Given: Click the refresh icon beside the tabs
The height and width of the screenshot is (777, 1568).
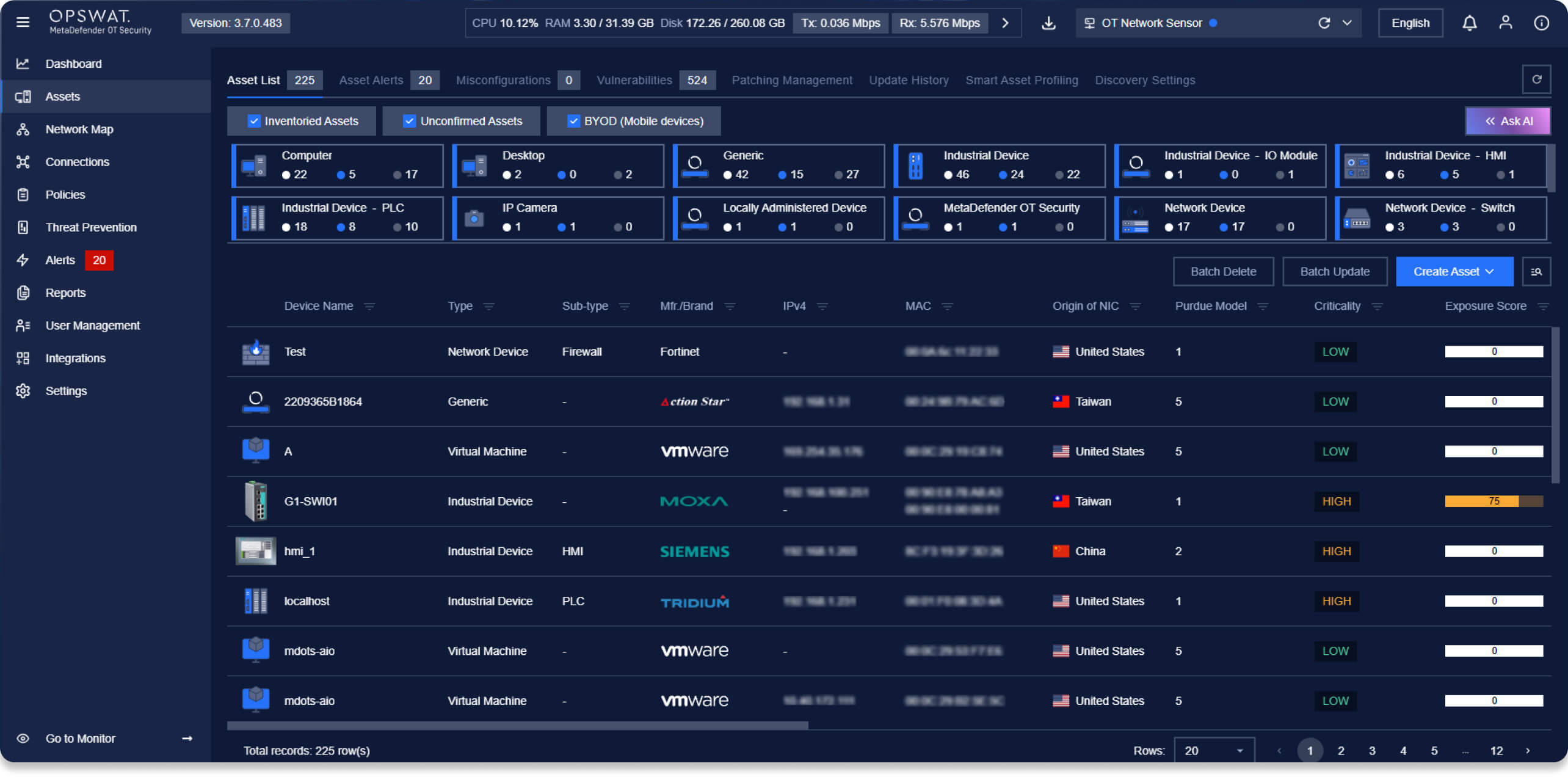Looking at the screenshot, I should click(1536, 79).
